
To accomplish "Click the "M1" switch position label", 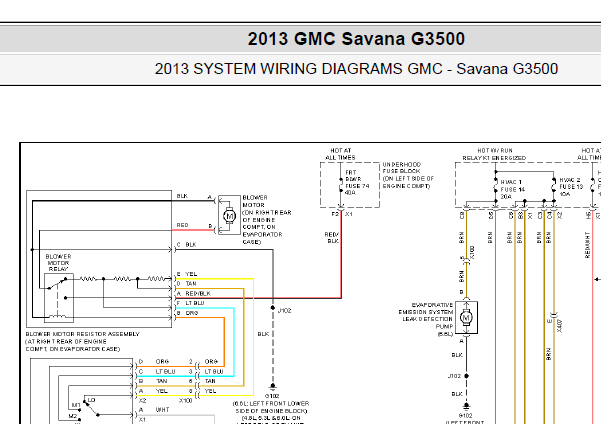I will (76, 405).
